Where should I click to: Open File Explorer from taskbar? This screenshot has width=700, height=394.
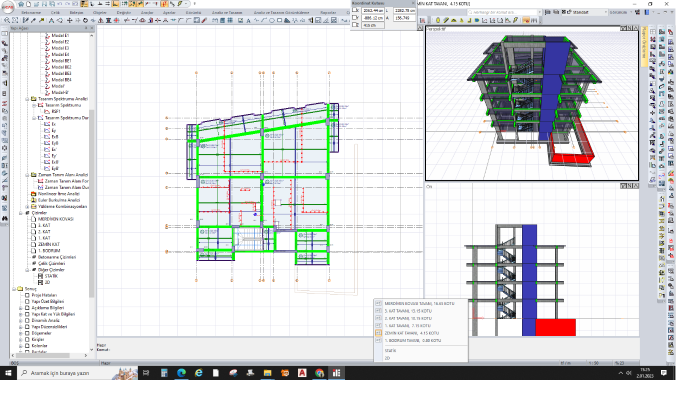[267, 373]
